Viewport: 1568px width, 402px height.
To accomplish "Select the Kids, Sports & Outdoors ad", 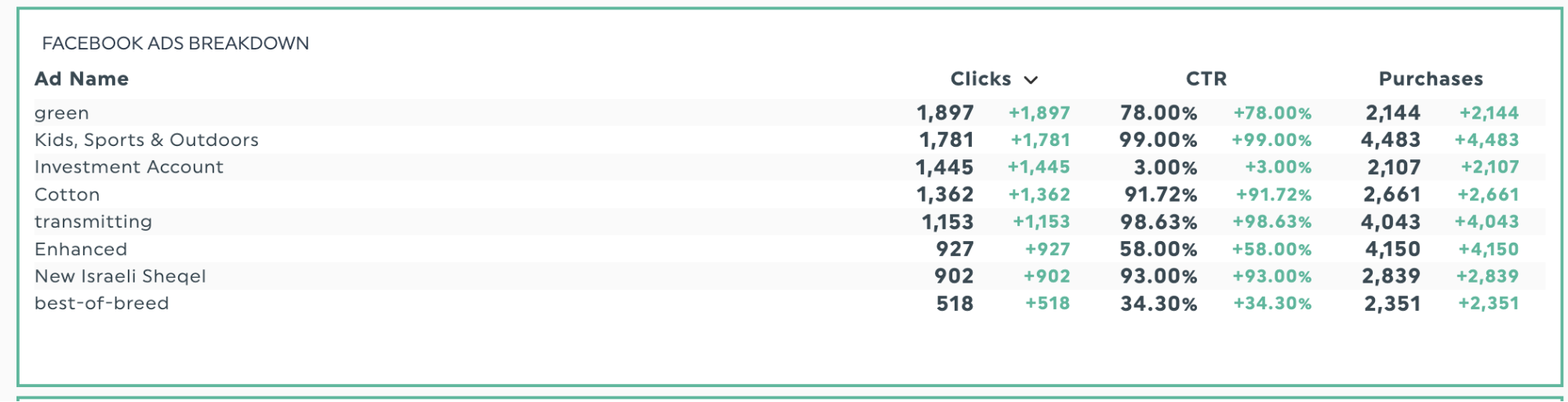I will pos(147,141).
